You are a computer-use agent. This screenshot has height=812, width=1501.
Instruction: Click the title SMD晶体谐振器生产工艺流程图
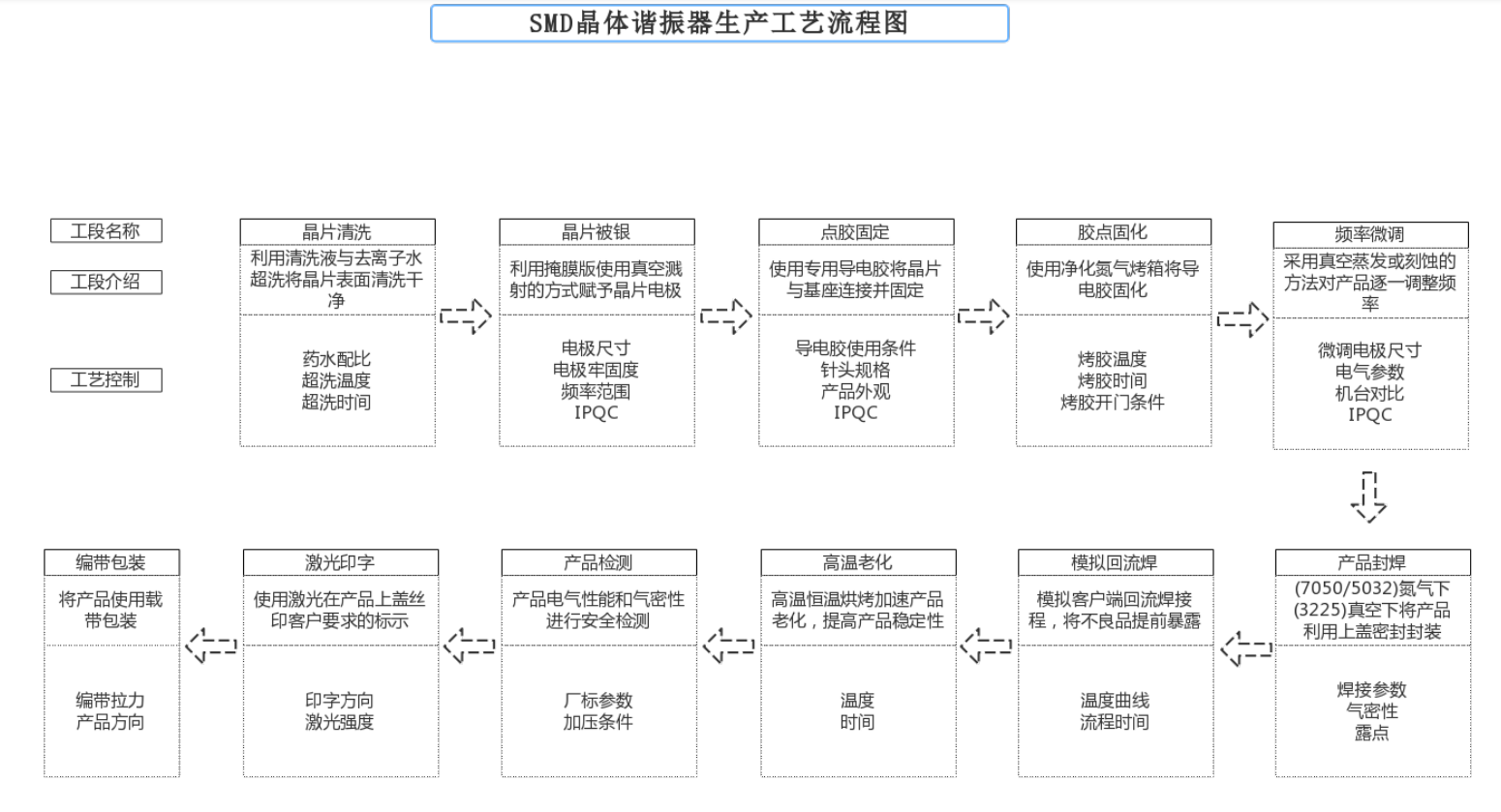coord(720,25)
